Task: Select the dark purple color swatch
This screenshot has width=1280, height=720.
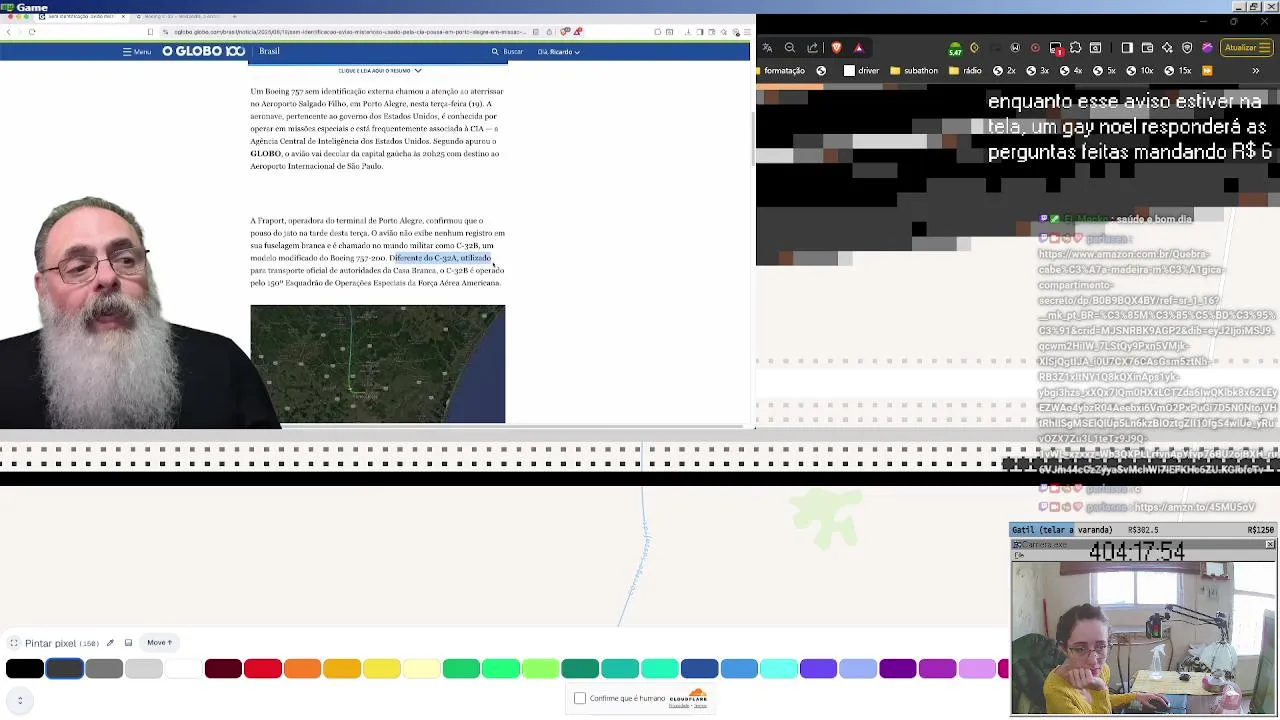Action: (x=897, y=669)
